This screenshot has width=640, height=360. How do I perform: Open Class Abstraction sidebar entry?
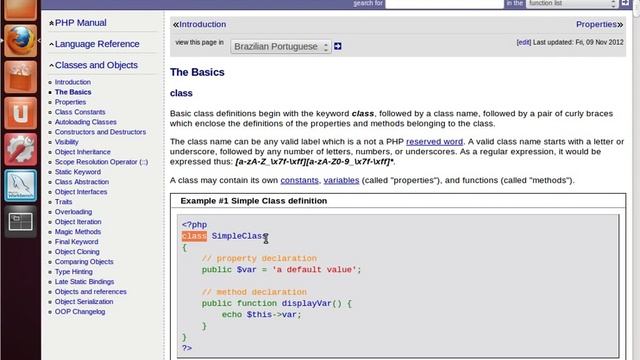coord(82,182)
